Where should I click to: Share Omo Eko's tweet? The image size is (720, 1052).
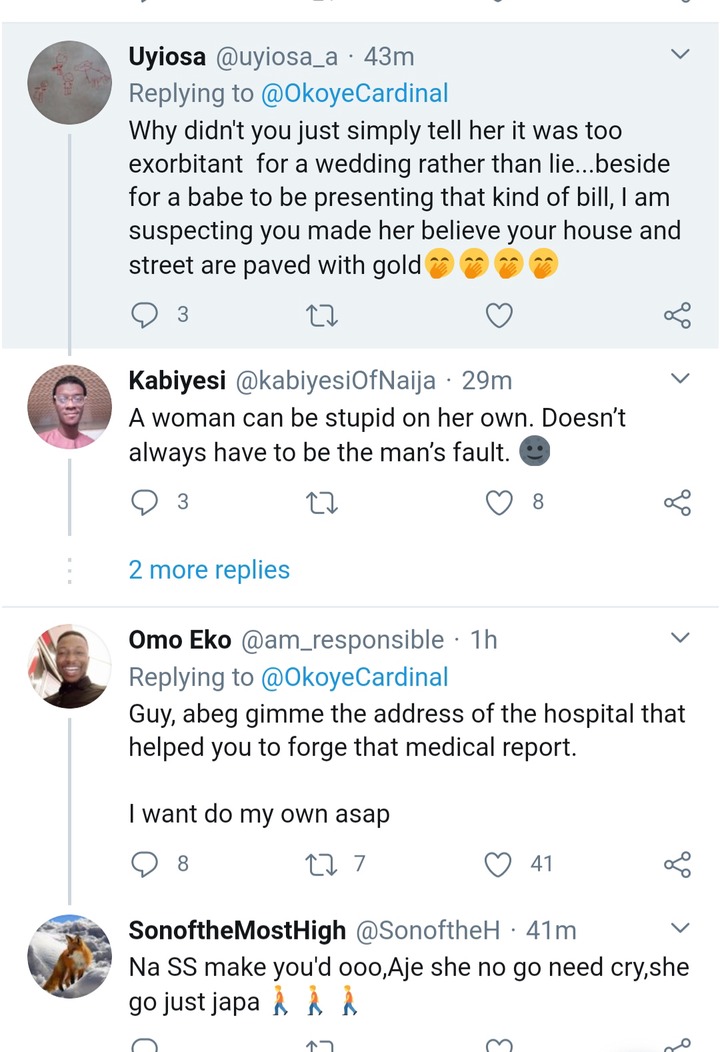pyautogui.click(x=677, y=863)
